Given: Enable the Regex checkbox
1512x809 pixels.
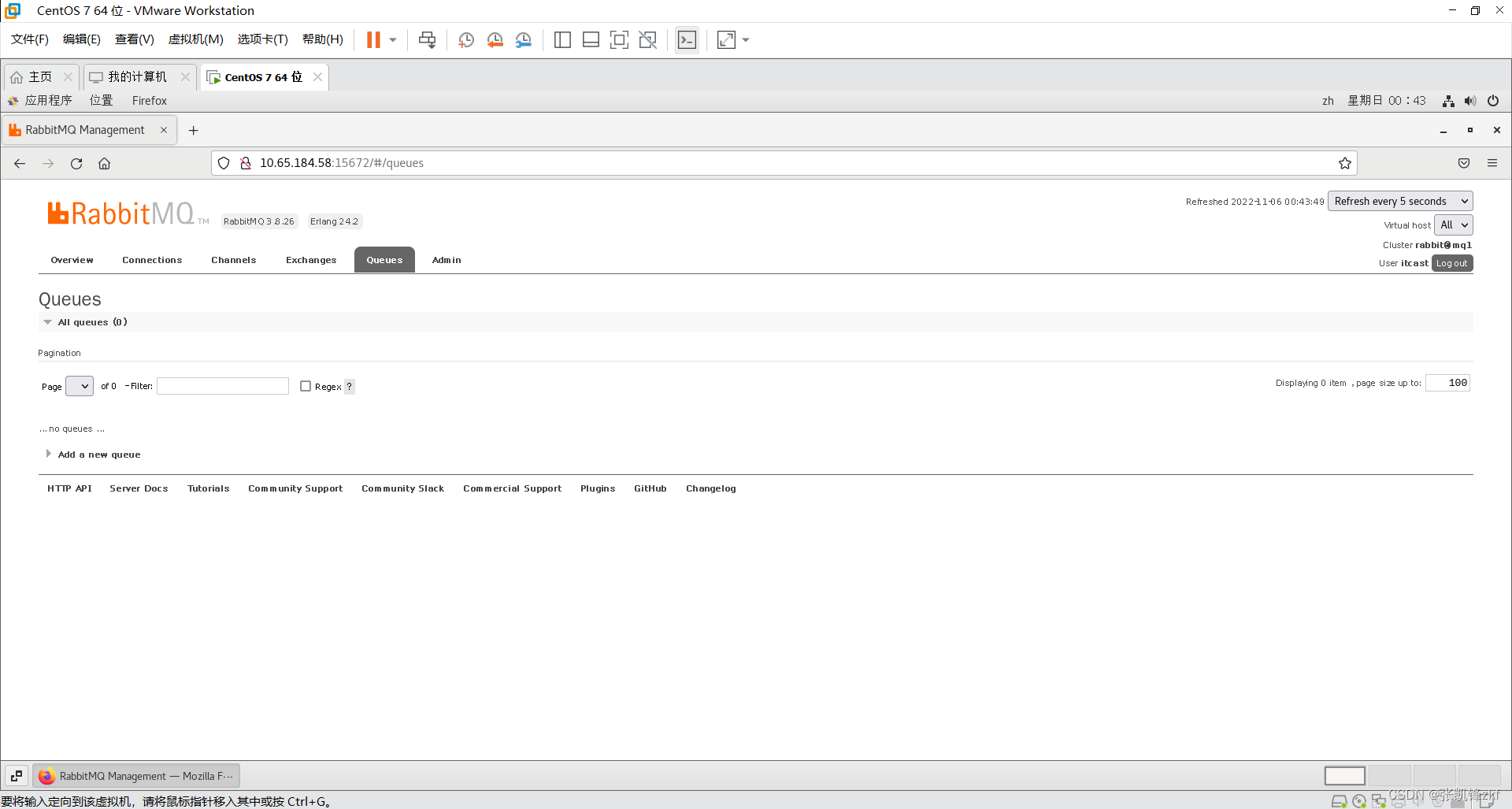Looking at the screenshot, I should coord(306,386).
